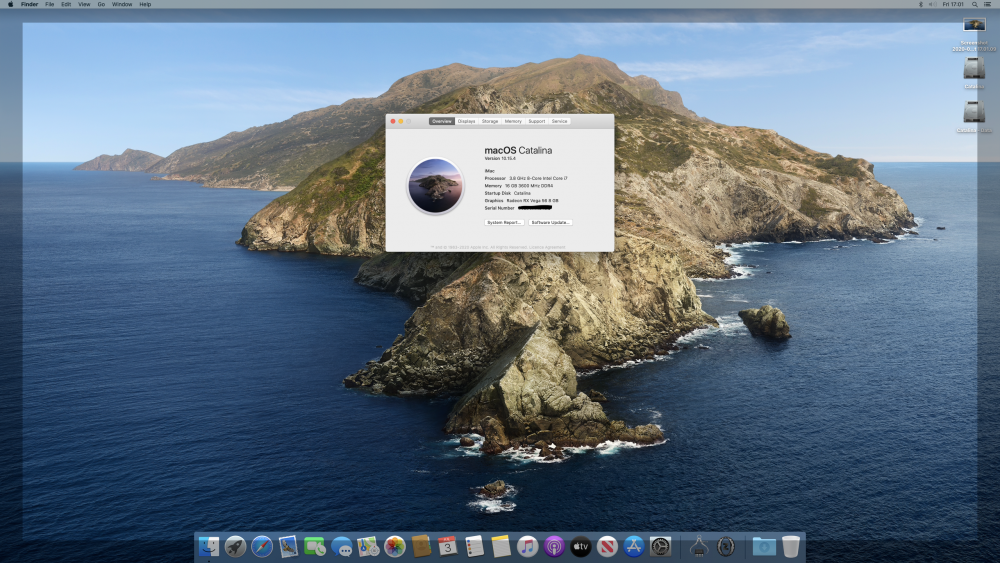Open Messages chat bubble icon in Dock
The height and width of the screenshot is (563, 1000).
341,546
